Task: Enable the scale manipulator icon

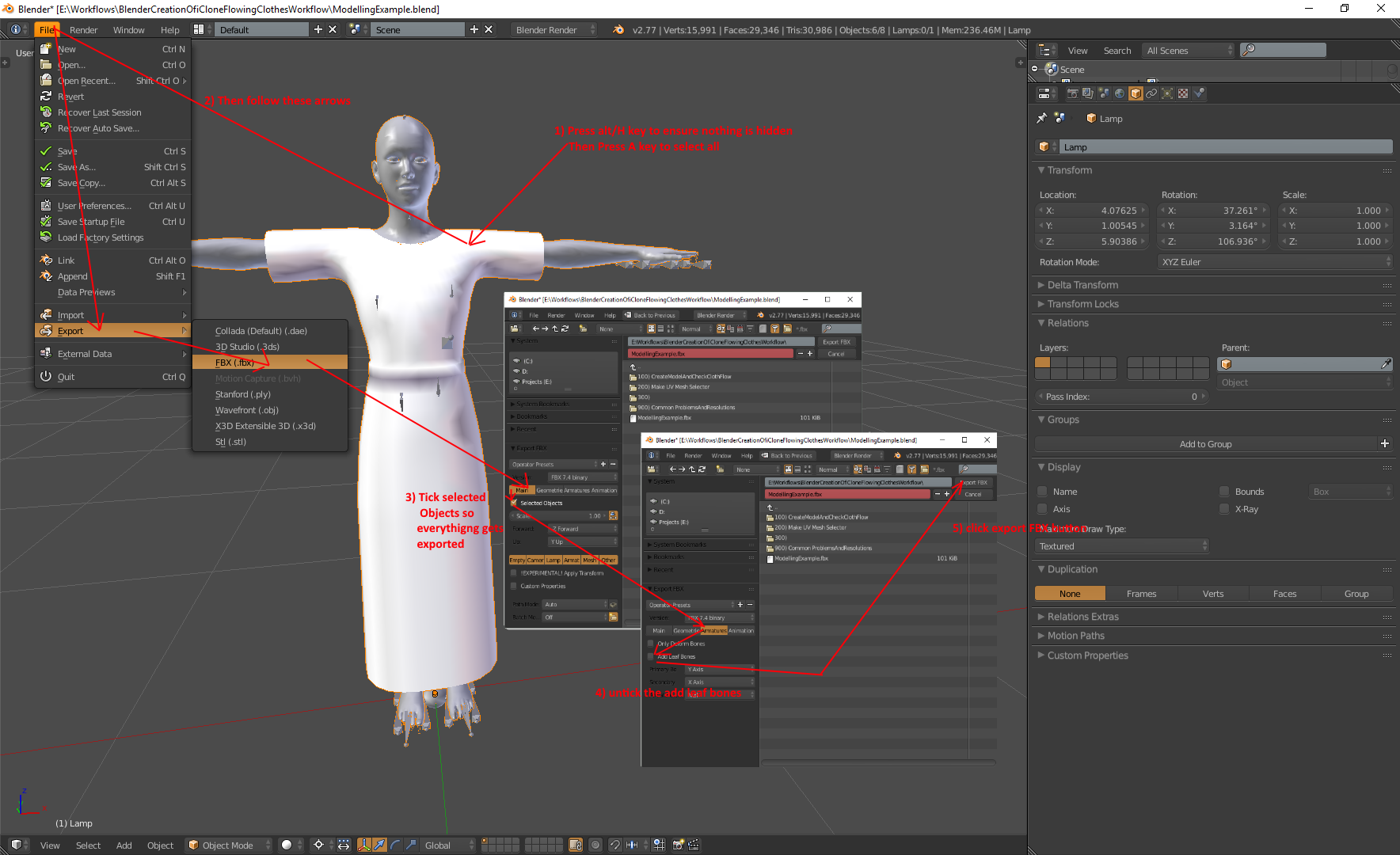Action: [x=410, y=845]
